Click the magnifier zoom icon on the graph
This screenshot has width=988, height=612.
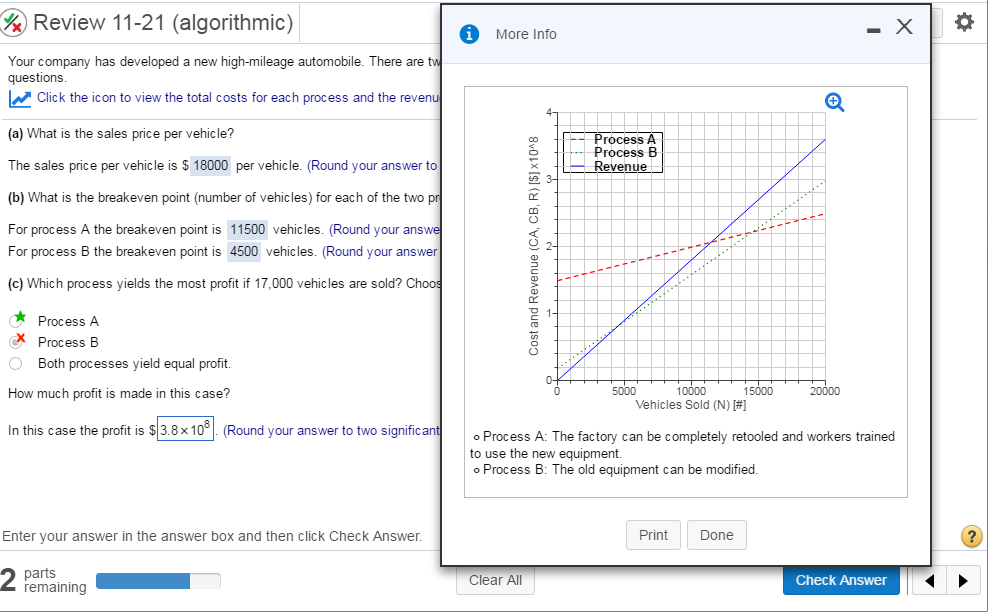[x=834, y=101]
